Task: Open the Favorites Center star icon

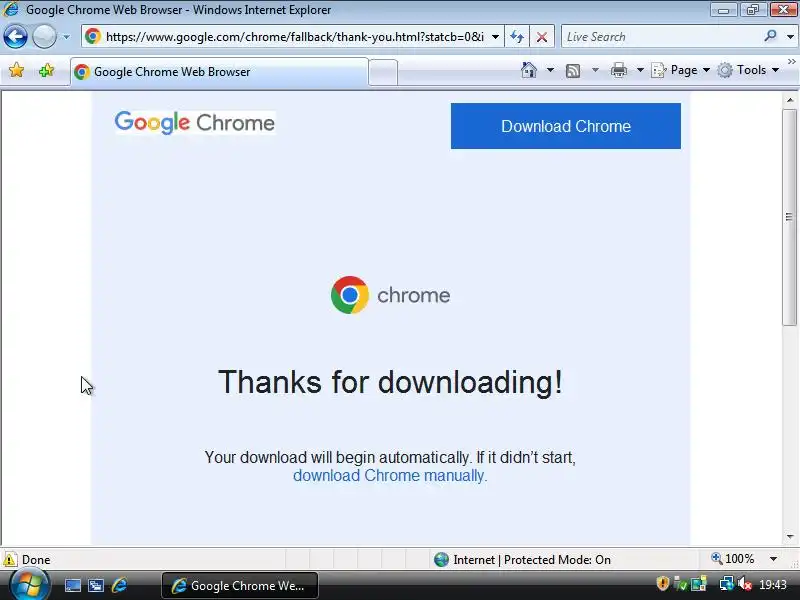Action: (x=16, y=70)
